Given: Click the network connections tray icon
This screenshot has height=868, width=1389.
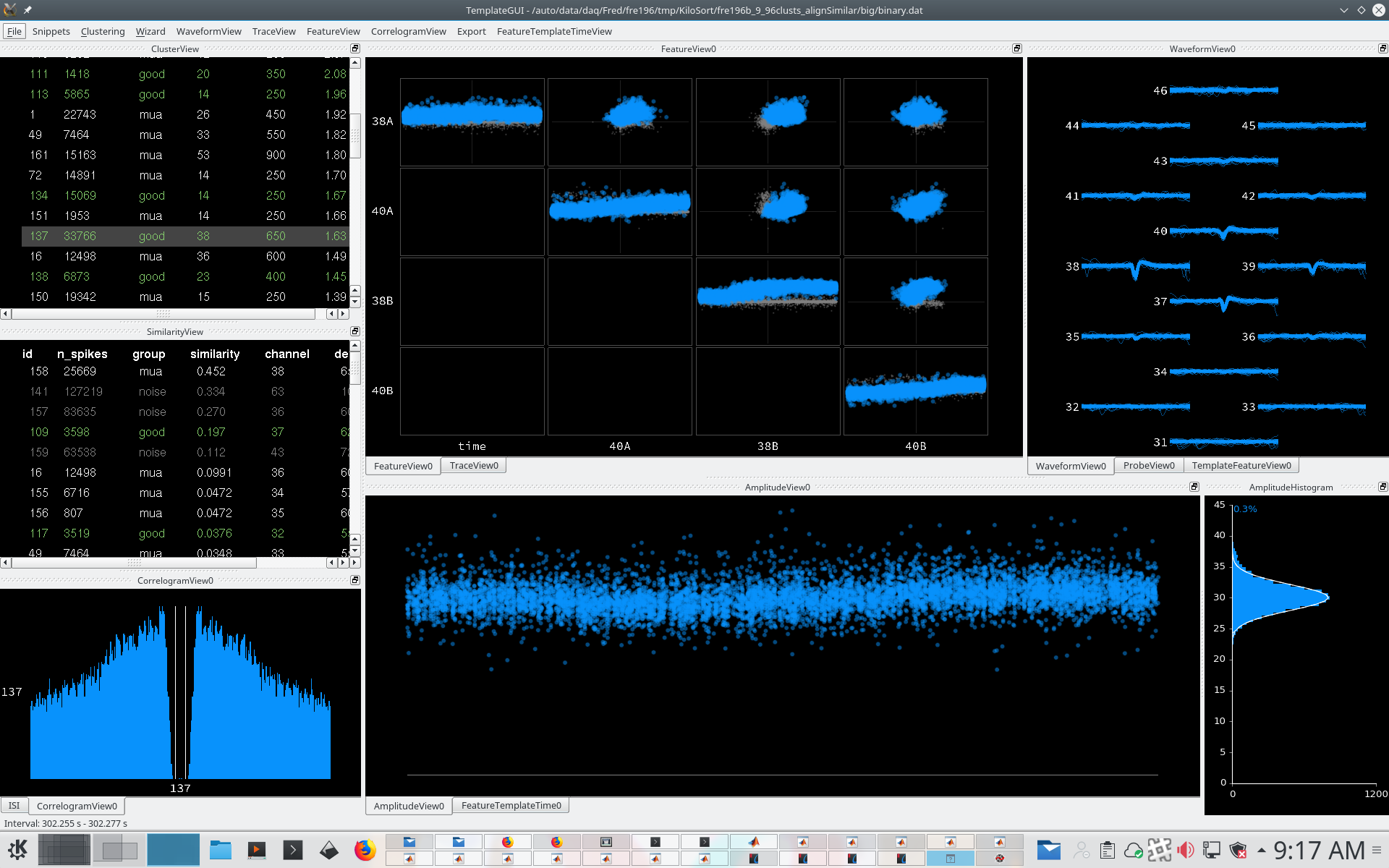Looking at the screenshot, I should (1211, 848).
